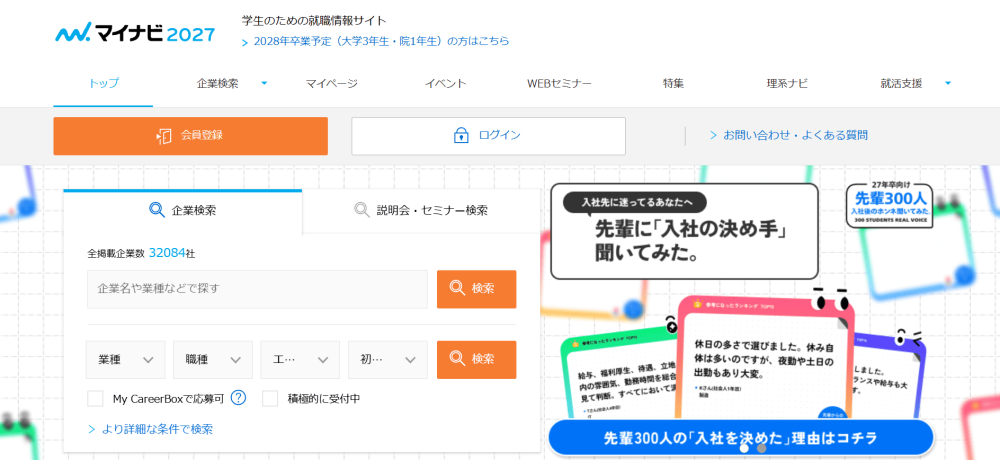
Task: Open WEBセミナー in navigation
Action: (559, 84)
